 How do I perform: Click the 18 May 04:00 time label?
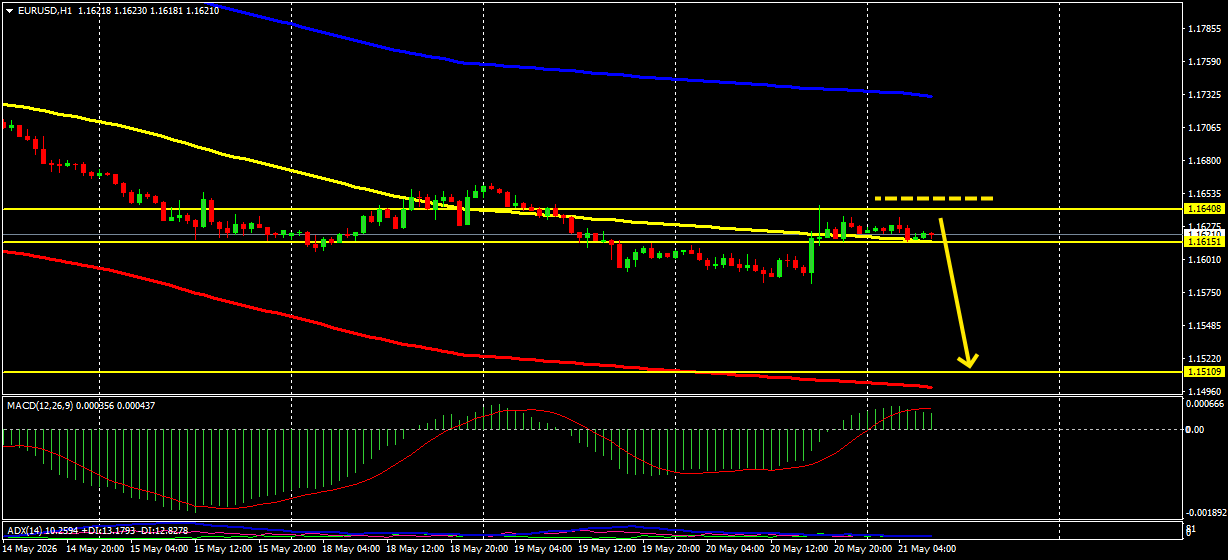pos(353,549)
